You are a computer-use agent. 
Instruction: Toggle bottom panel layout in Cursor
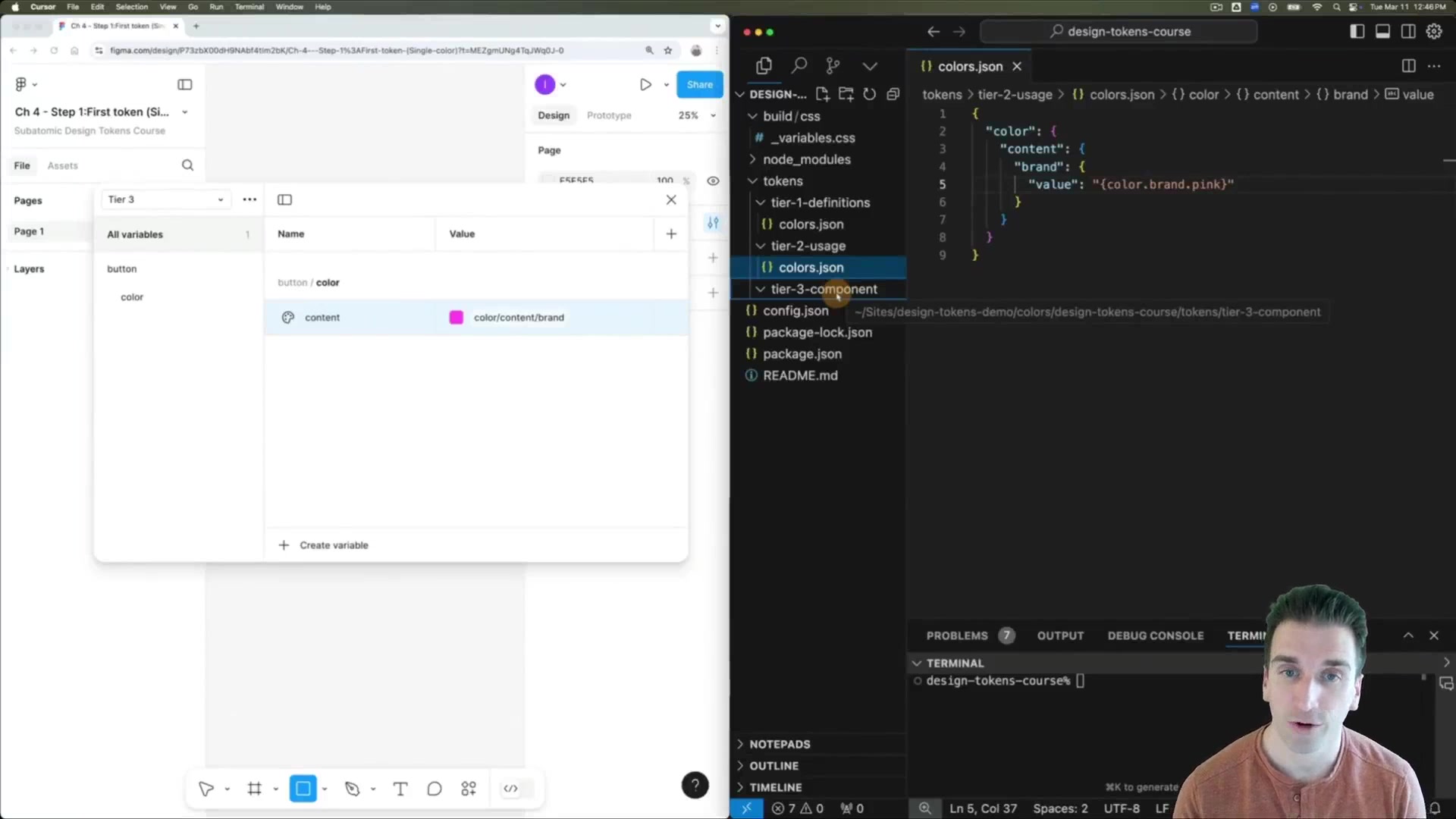[x=1382, y=31]
